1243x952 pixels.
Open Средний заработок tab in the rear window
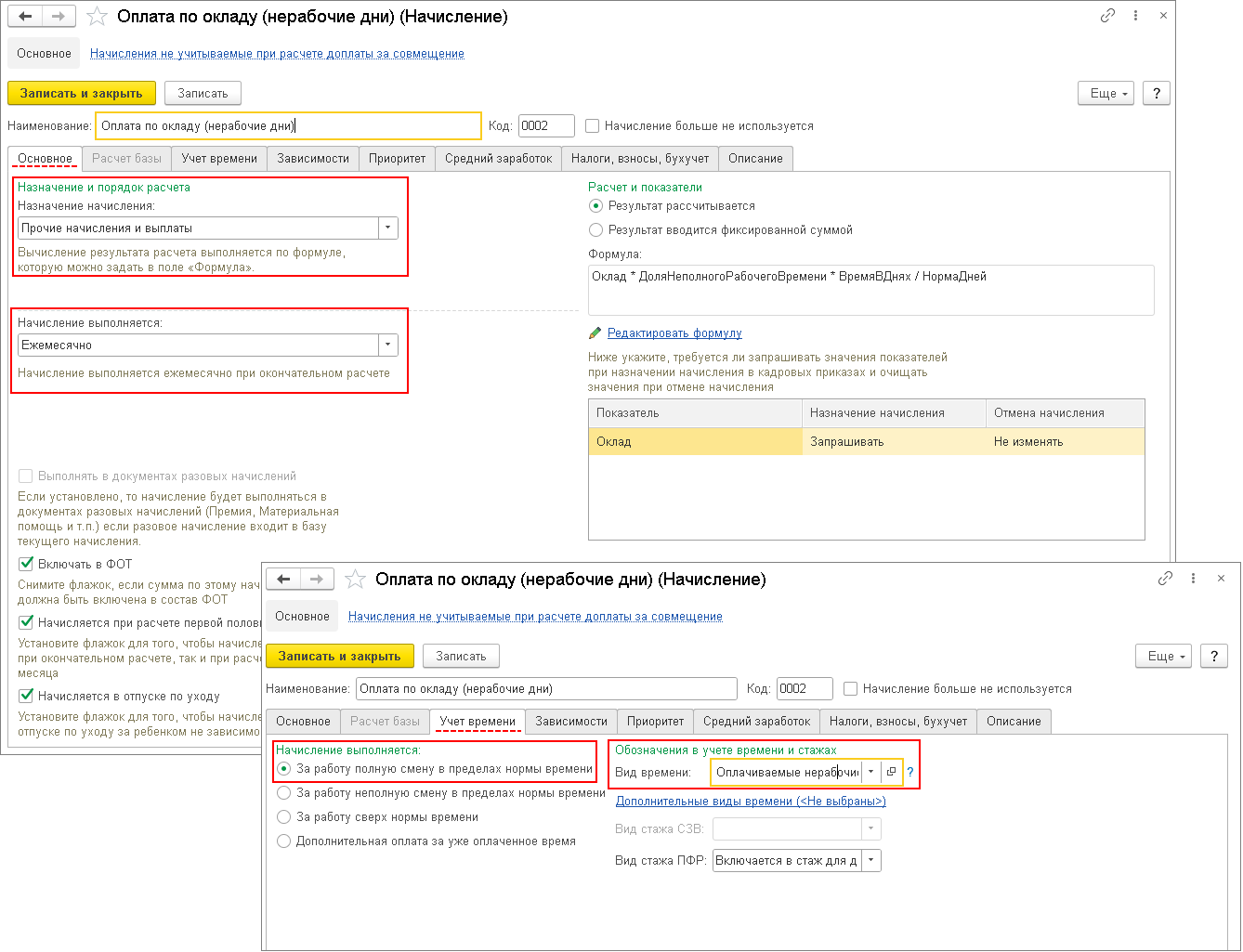coord(498,159)
